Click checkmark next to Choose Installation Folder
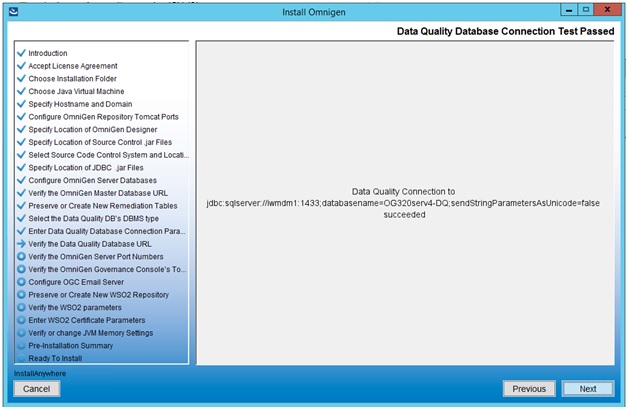Image resolution: width=628 pixels, height=409 pixels. point(22,79)
